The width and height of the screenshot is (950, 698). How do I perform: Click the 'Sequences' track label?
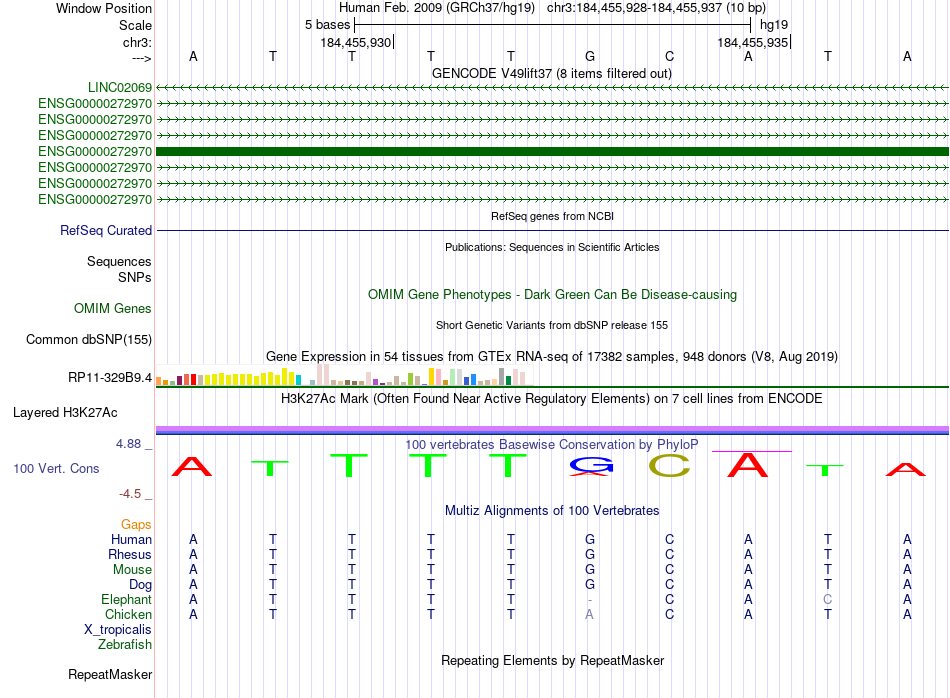tap(119, 261)
